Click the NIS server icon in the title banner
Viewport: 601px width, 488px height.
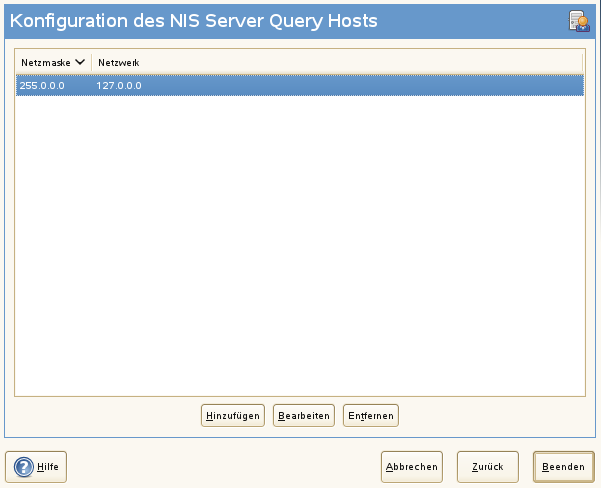tap(579, 21)
